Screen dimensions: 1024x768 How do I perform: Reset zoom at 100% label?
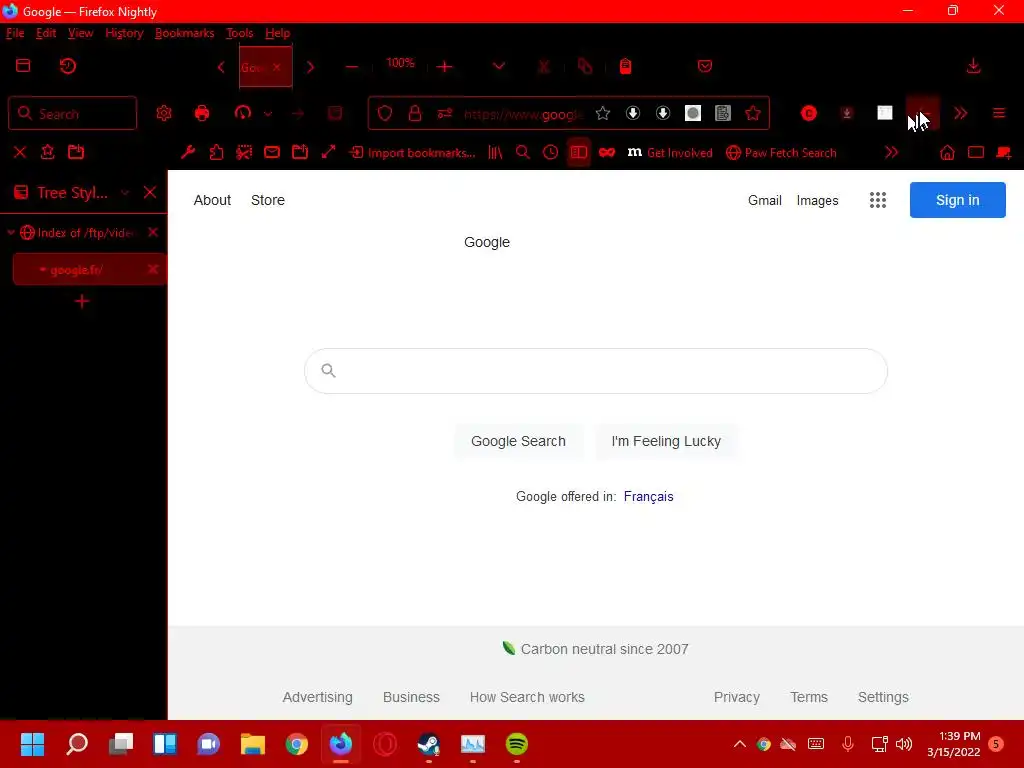400,63
